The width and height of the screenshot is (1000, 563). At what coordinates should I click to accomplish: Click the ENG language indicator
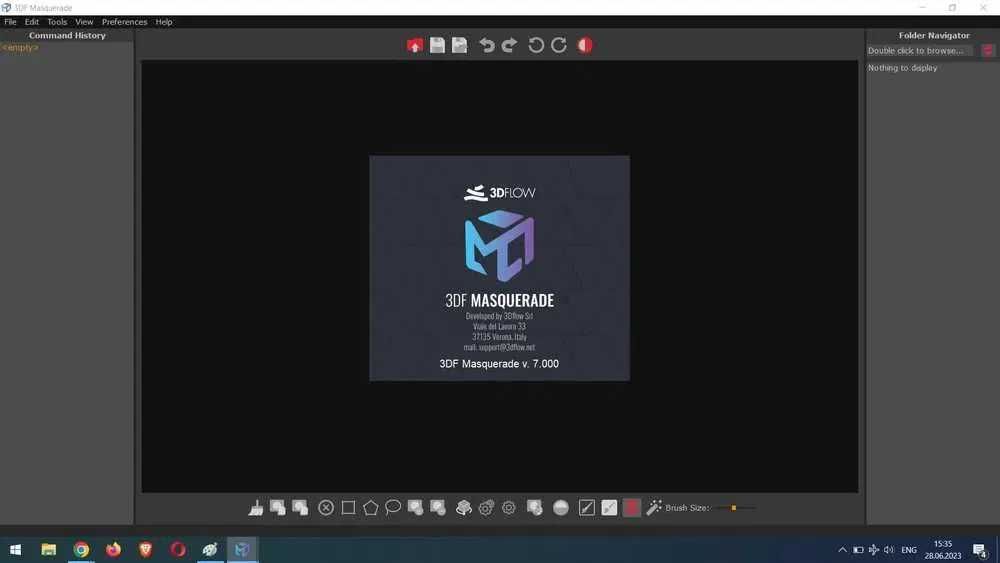point(909,550)
